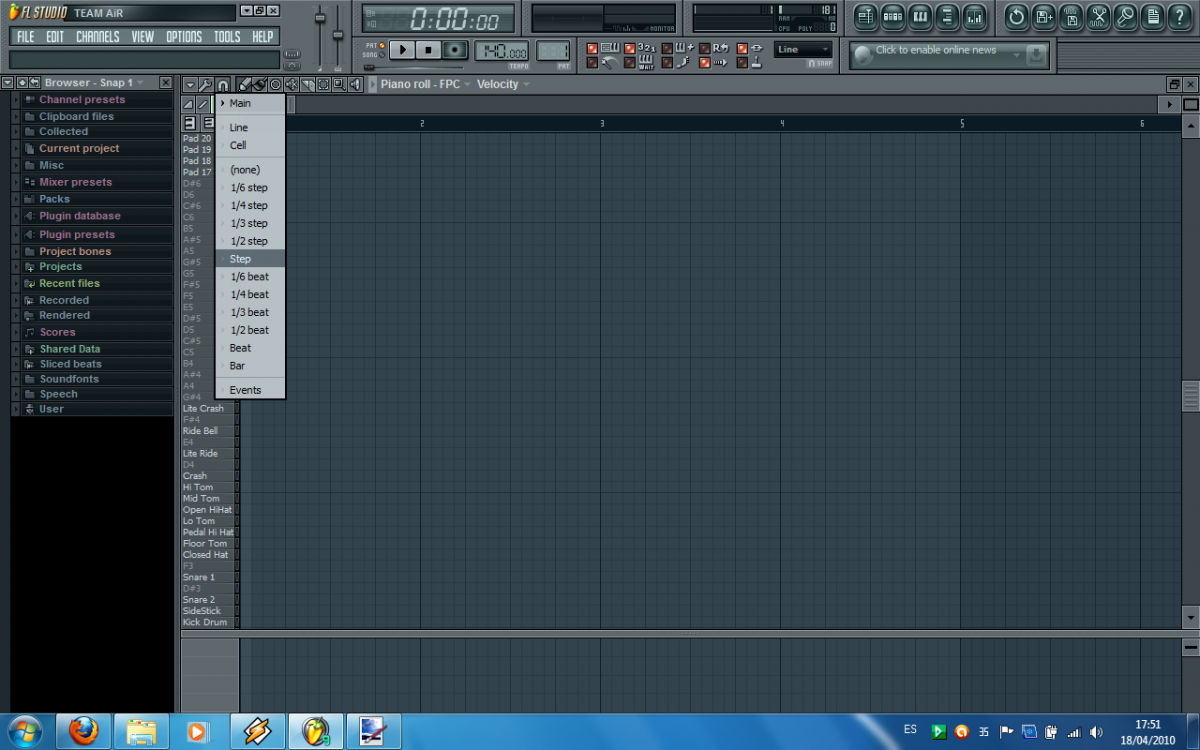Image resolution: width=1200 pixels, height=750 pixels.
Task: Click the one-click recording microphone icon
Action: [x=1126, y=16]
